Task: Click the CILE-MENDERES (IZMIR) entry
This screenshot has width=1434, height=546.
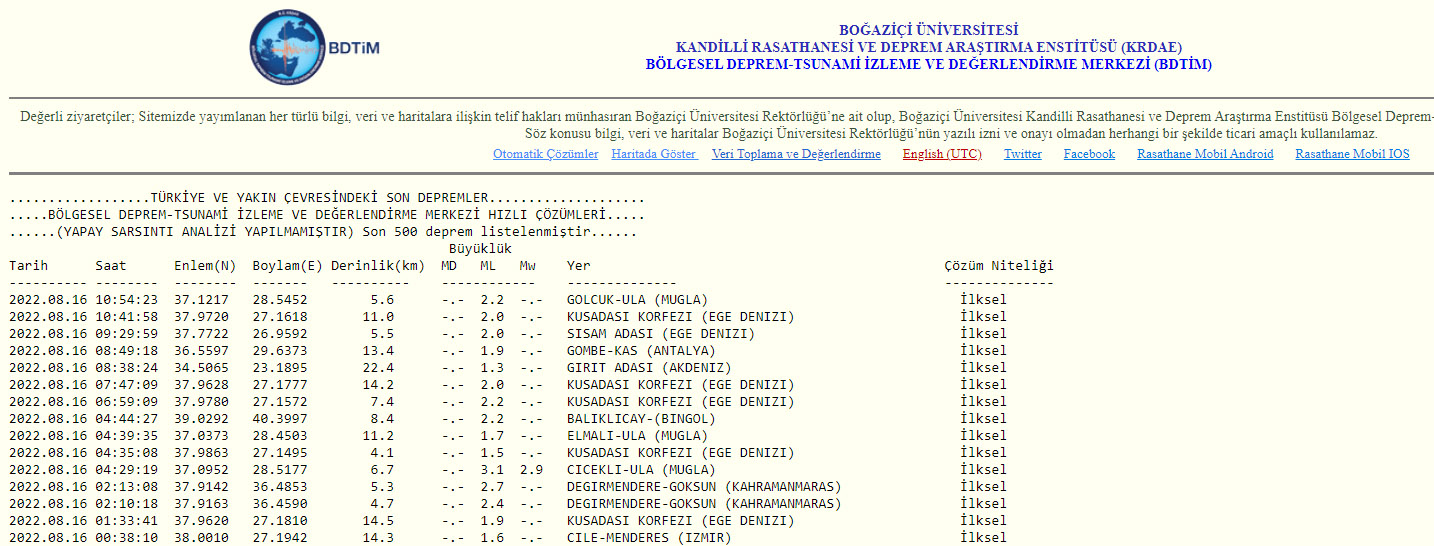Action: pos(648,538)
